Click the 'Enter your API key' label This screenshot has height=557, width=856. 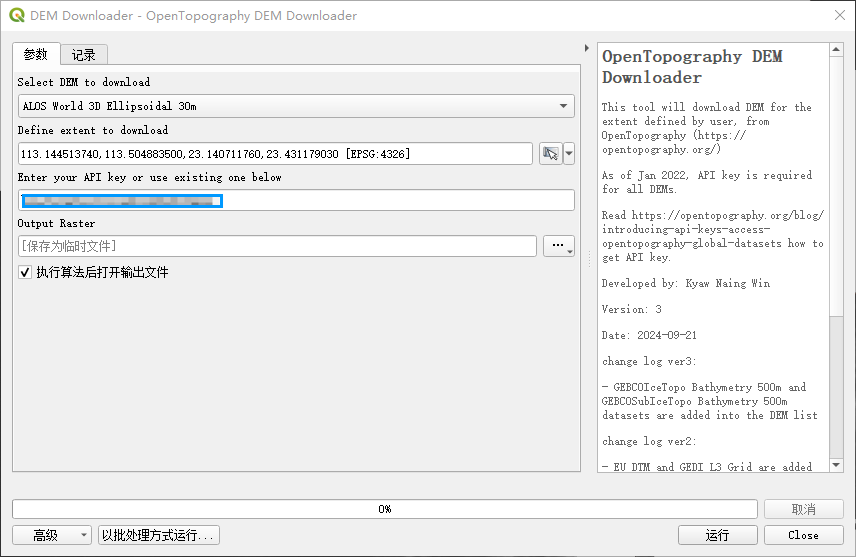pos(150,177)
